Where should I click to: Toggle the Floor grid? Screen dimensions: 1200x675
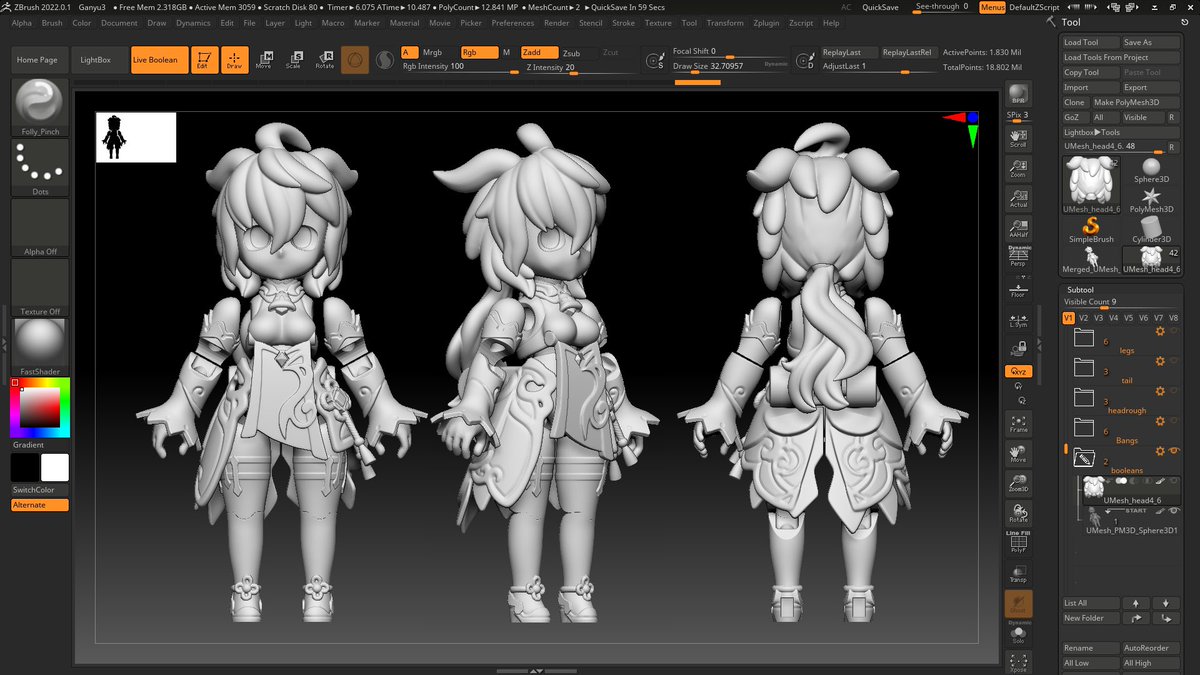pyautogui.click(x=1018, y=288)
